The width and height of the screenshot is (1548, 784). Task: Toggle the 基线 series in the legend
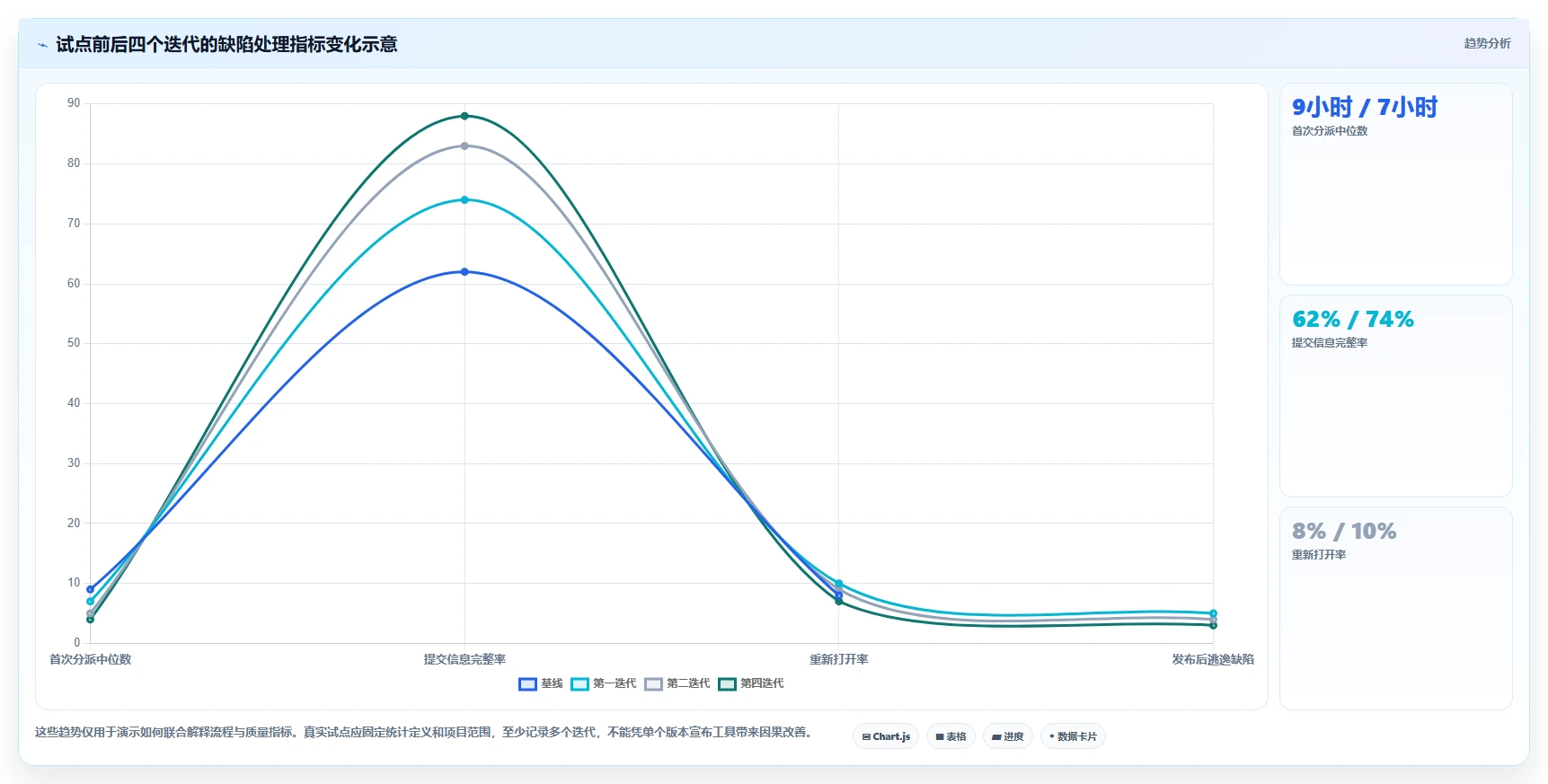coord(541,683)
